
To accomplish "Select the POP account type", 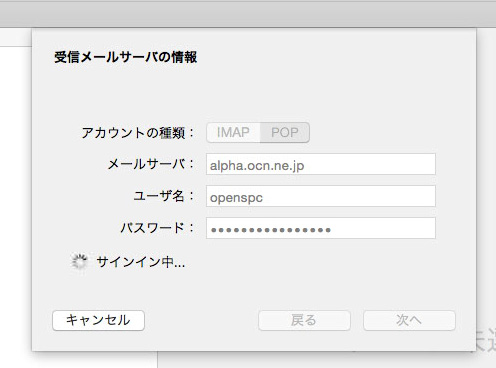I will [x=285, y=132].
